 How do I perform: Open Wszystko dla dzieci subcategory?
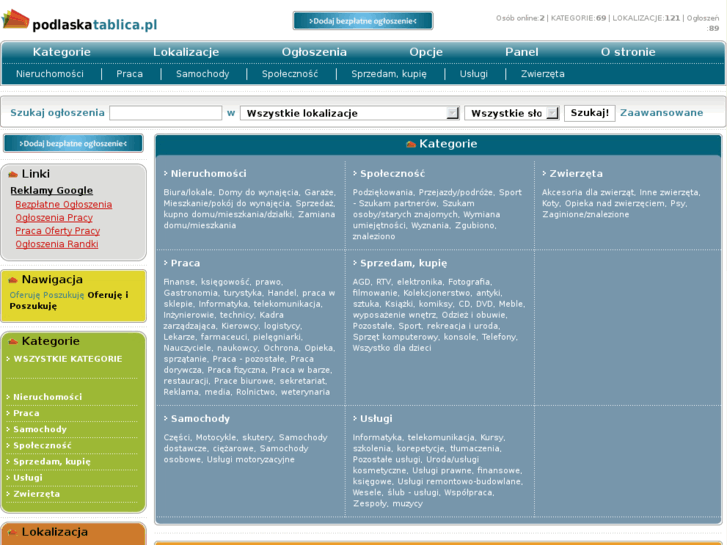392,348
